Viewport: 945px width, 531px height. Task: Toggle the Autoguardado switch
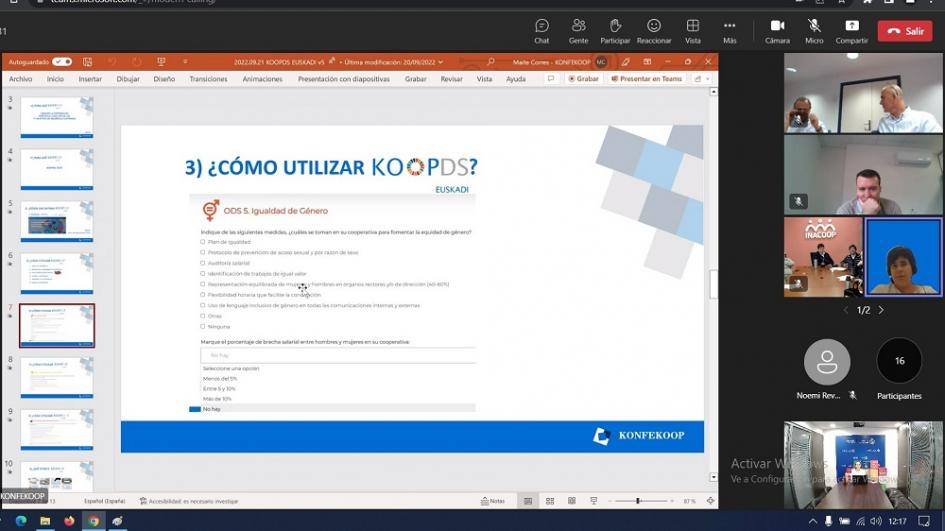(x=61, y=62)
